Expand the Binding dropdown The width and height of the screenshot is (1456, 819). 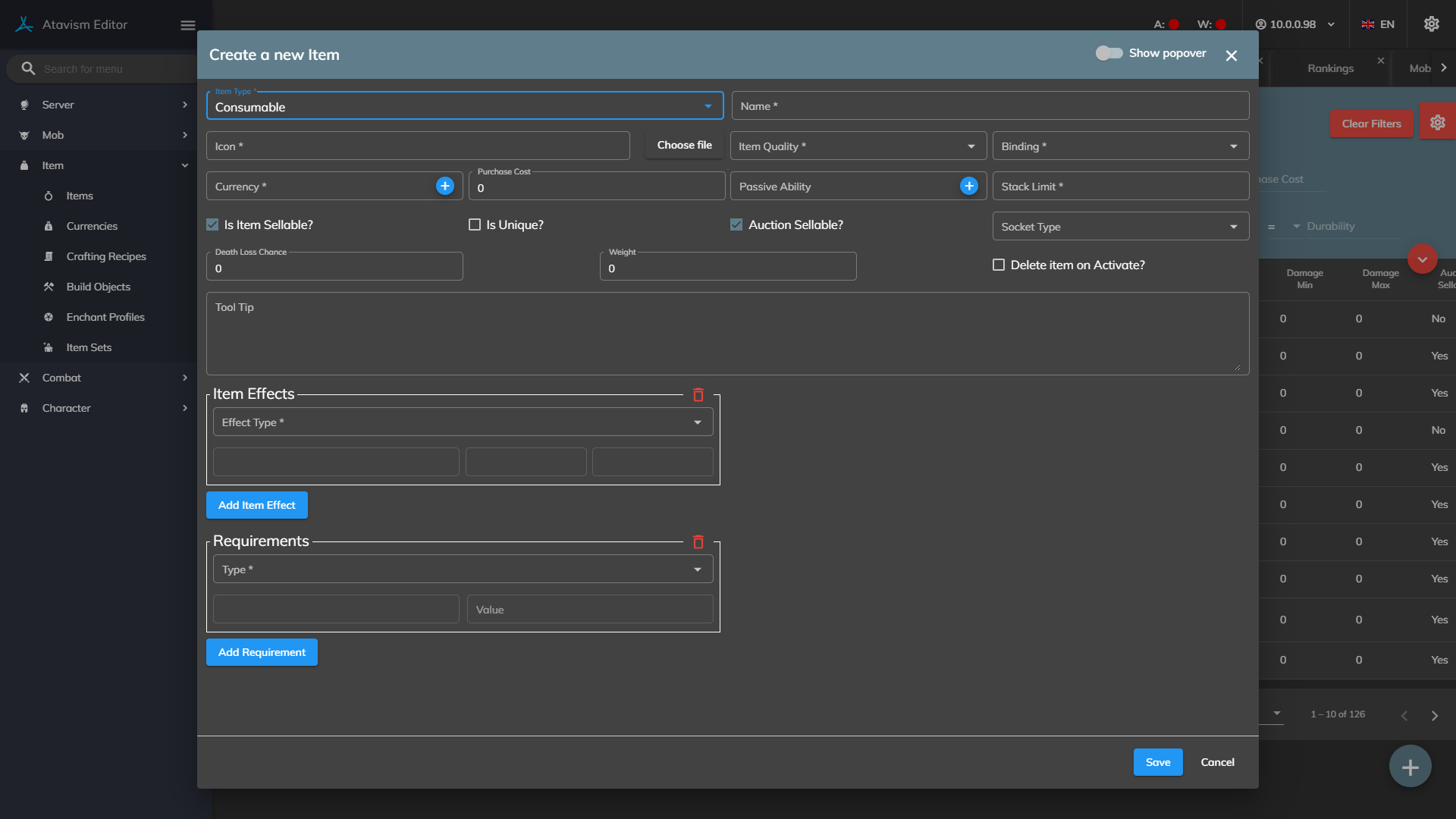tap(1120, 146)
